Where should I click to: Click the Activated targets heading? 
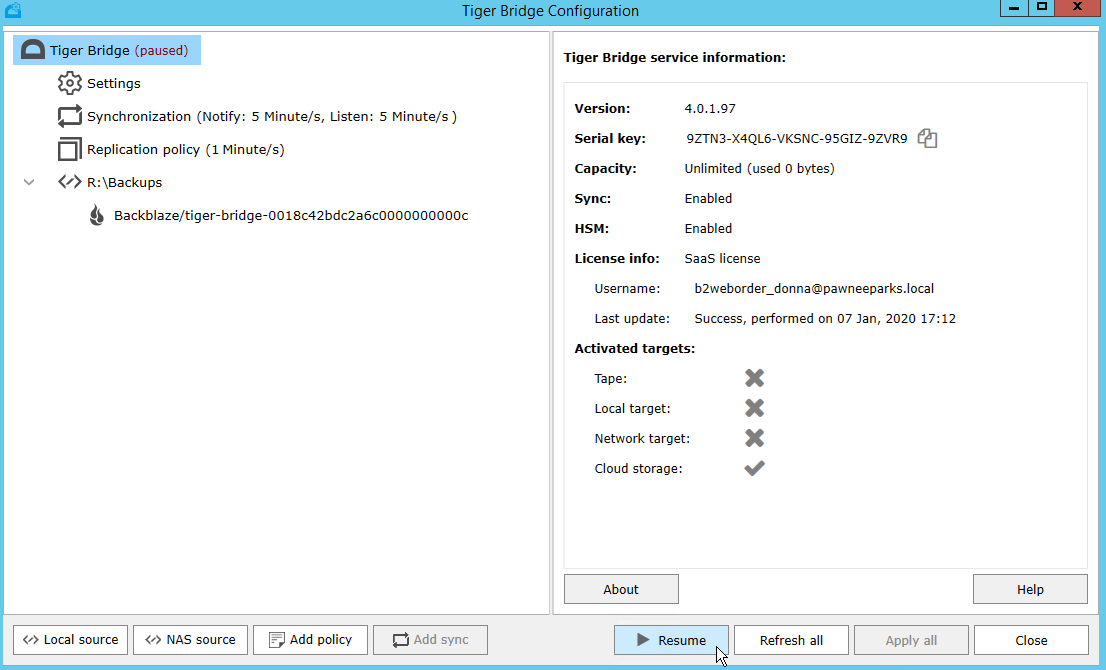point(635,348)
